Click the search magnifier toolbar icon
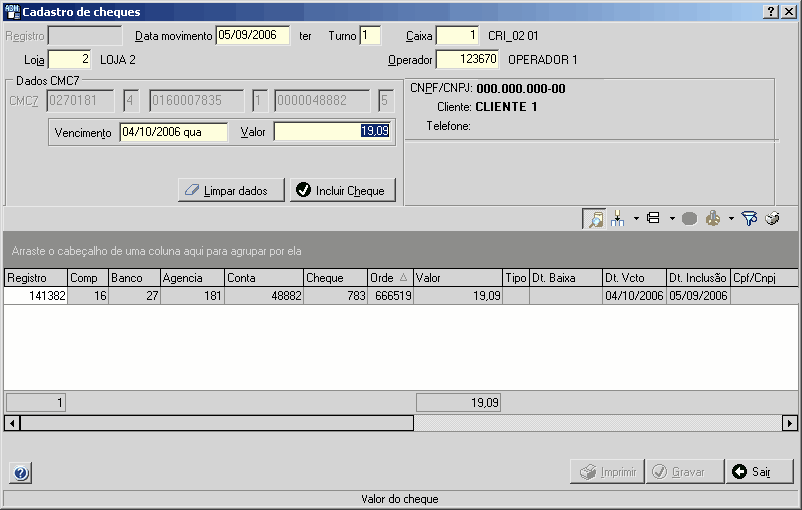Image resolution: width=802 pixels, height=510 pixels. [594, 219]
